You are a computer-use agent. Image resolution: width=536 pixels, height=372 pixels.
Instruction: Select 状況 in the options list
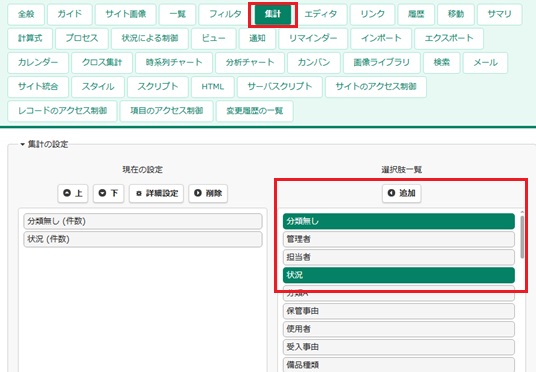tap(399, 275)
